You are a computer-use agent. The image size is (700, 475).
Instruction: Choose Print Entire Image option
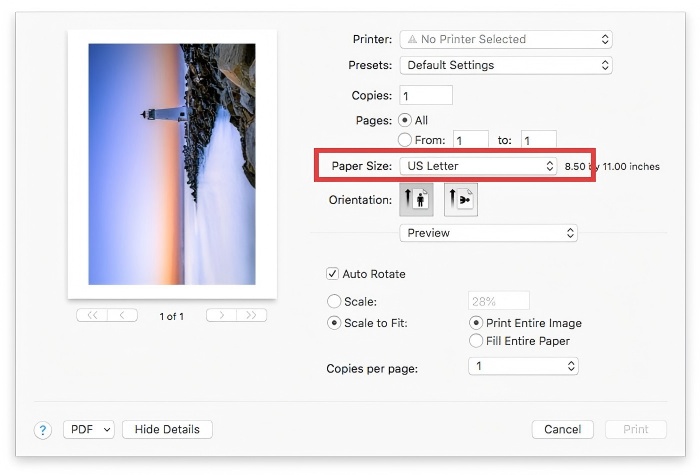[476, 323]
